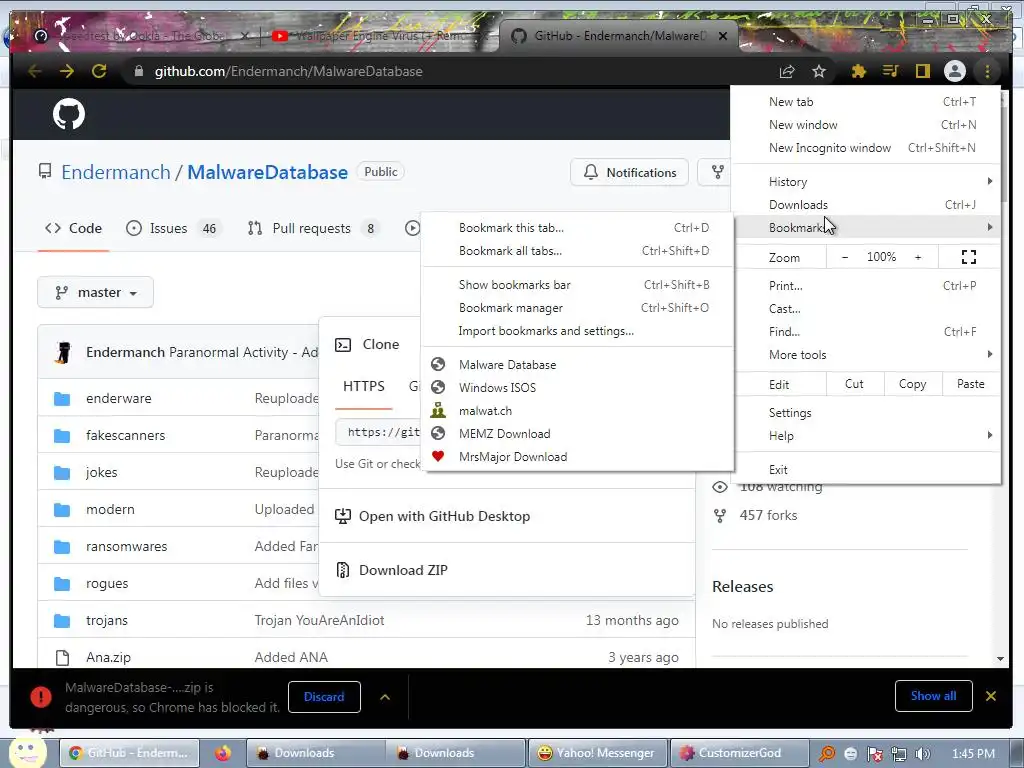Image resolution: width=1024 pixels, height=768 pixels.
Task: Click the fork icon button beside Notifications
Action: pyautogui.click(x=717, y=172)
